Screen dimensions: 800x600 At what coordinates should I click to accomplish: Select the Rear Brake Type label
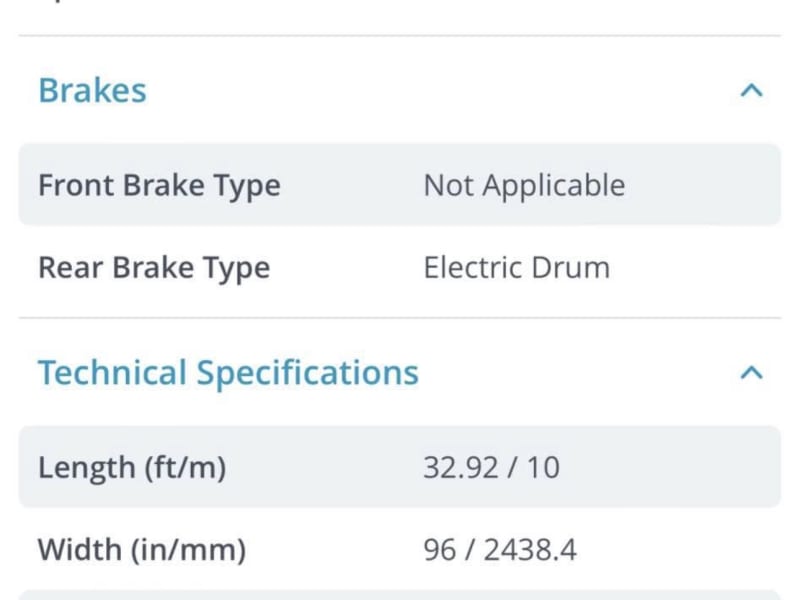tap(154, 268)
